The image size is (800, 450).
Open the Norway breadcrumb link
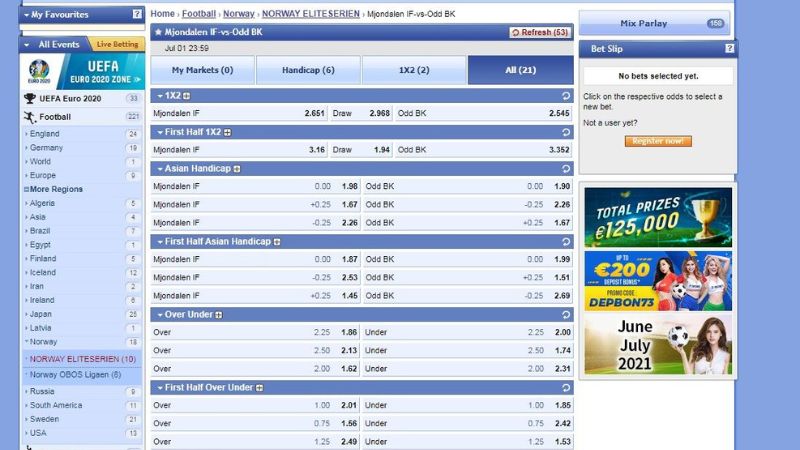[x=239, y=14]
